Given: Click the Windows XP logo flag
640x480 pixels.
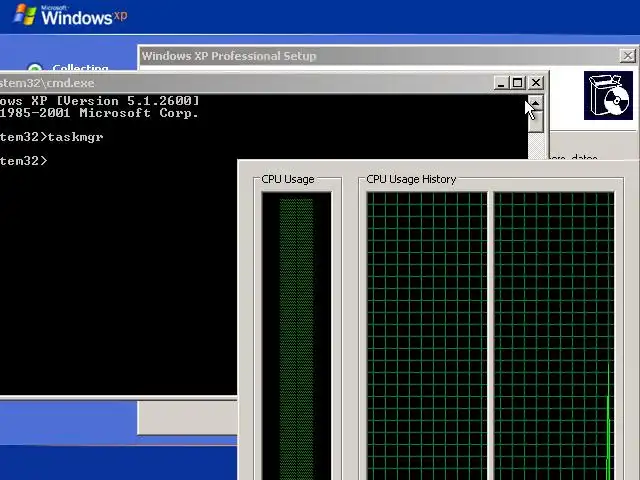Looking at the screenshot, I should 24,15.
